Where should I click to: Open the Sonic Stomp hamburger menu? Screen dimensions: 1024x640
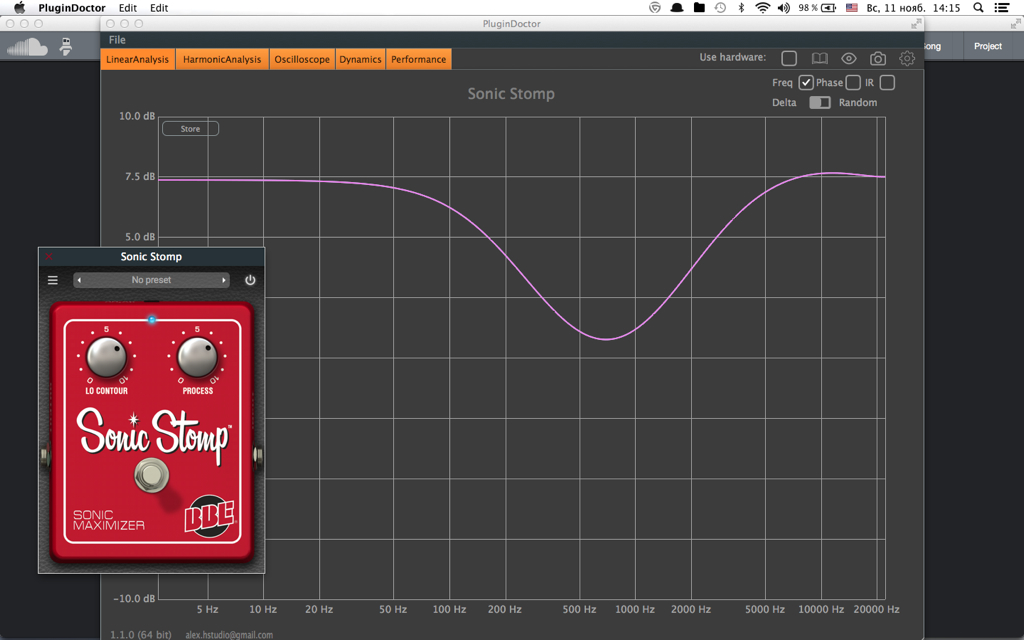click(53, 280)
